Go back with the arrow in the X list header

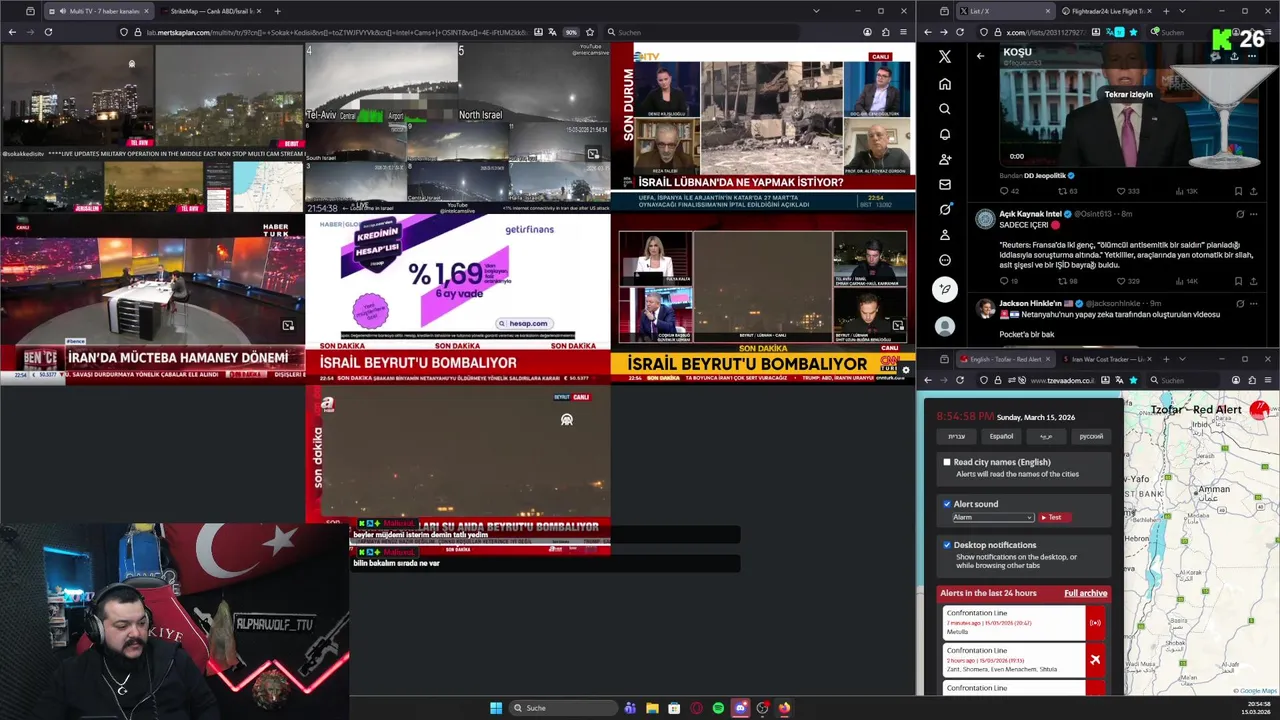point(980,56)
